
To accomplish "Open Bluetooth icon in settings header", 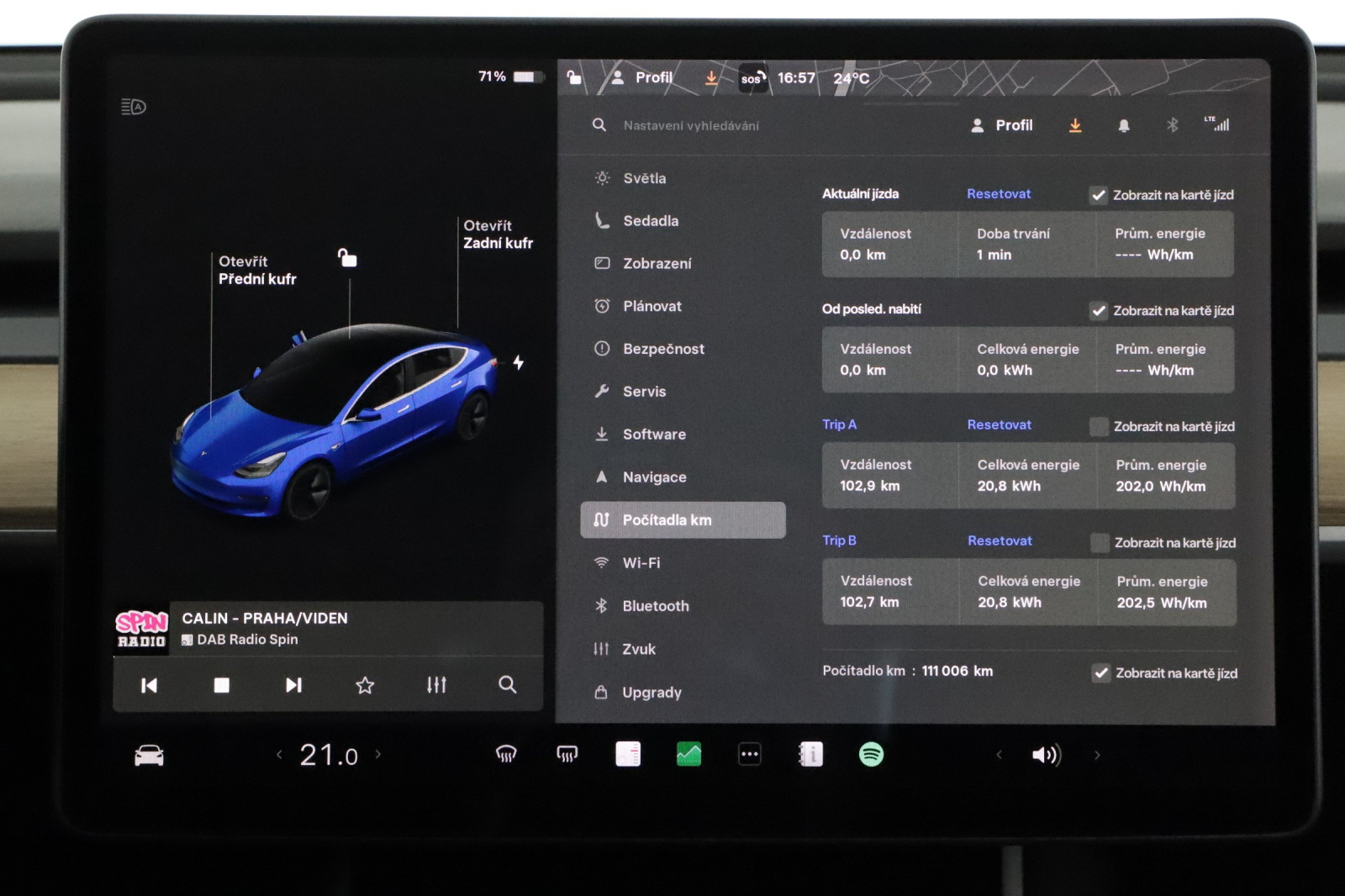I will pyautogui.click(x=1173, y=125).
